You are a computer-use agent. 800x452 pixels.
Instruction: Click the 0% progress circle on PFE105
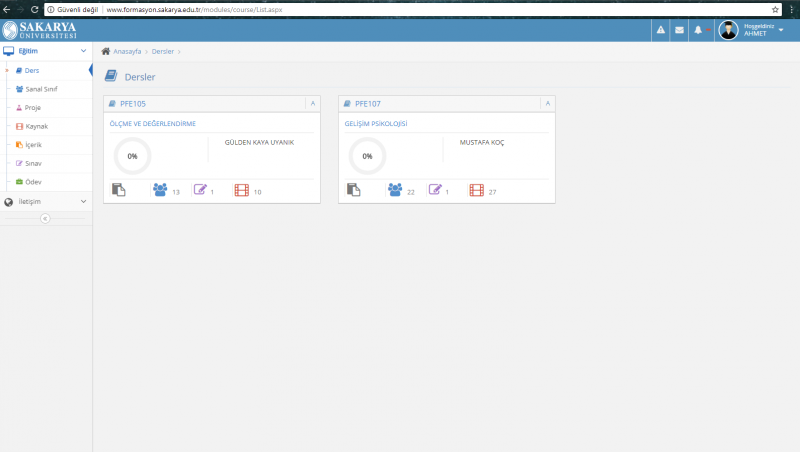132,156
